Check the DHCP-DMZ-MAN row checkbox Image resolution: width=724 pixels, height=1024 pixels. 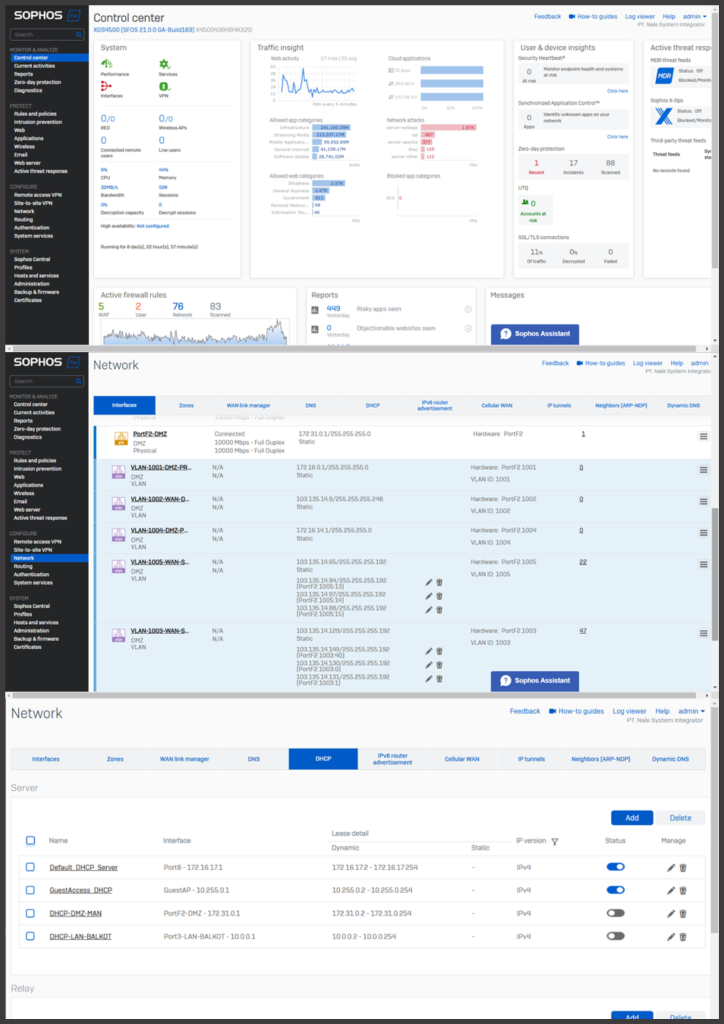[30, 913]
